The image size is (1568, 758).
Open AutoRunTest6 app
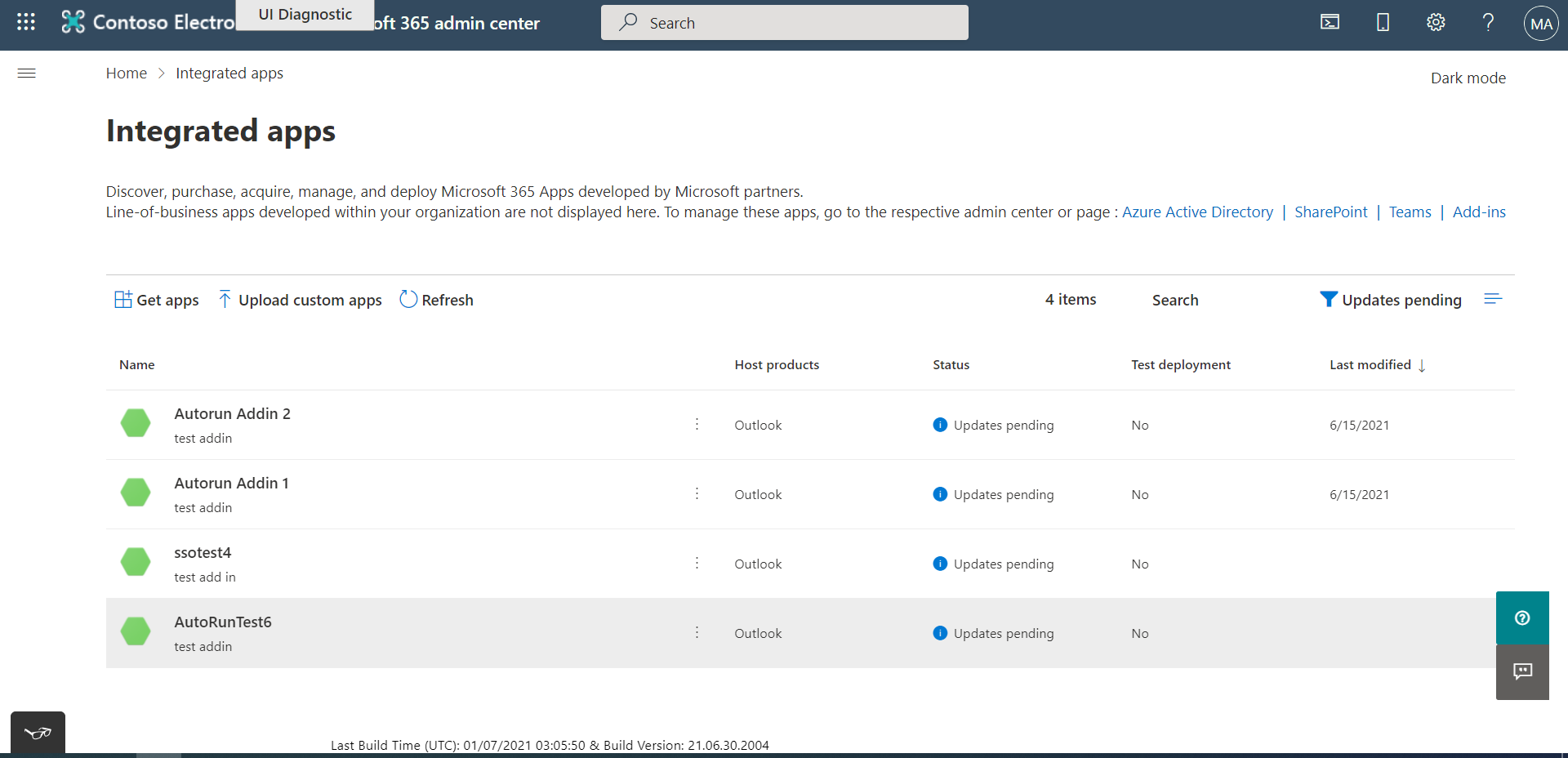click(223, 622)
